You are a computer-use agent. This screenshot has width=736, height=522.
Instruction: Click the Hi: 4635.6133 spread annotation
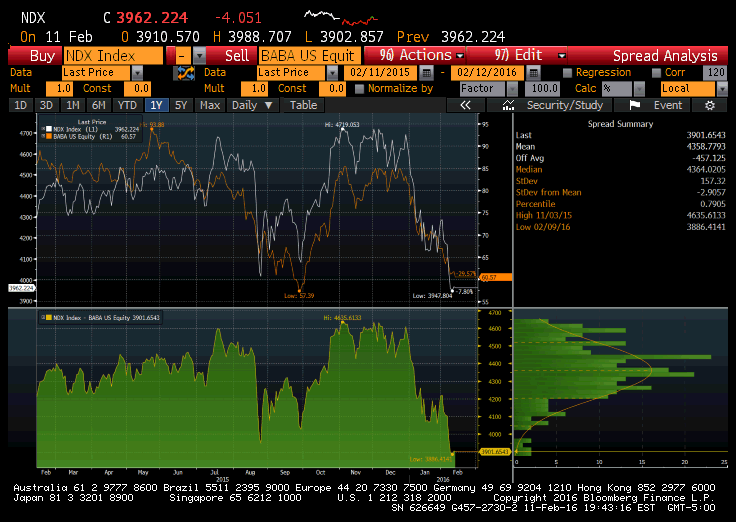tap(342, 318)
